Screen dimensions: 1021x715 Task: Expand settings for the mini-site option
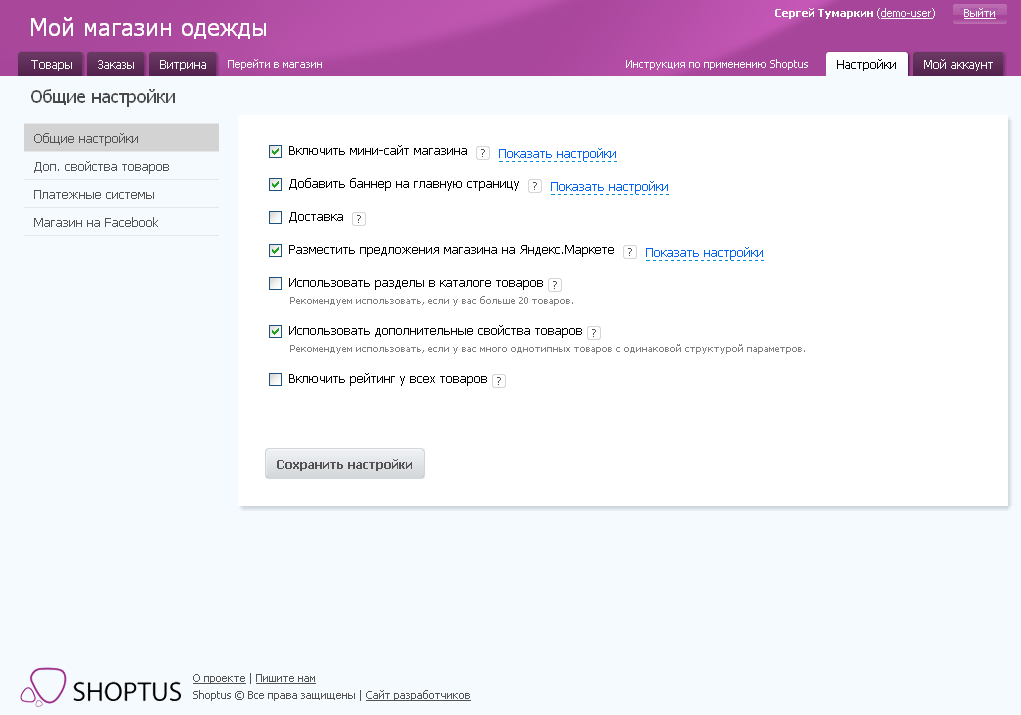click(x=556, y=153)
